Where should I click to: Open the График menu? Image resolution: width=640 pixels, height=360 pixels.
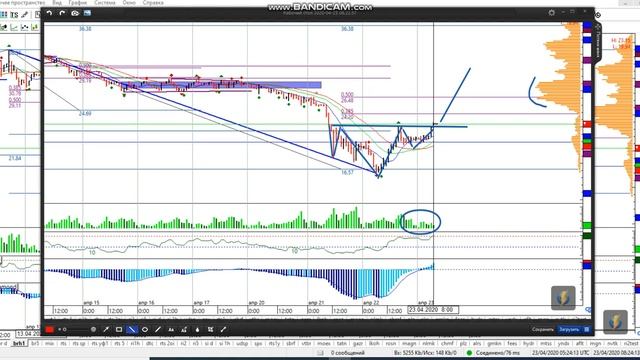click(78, 2)
